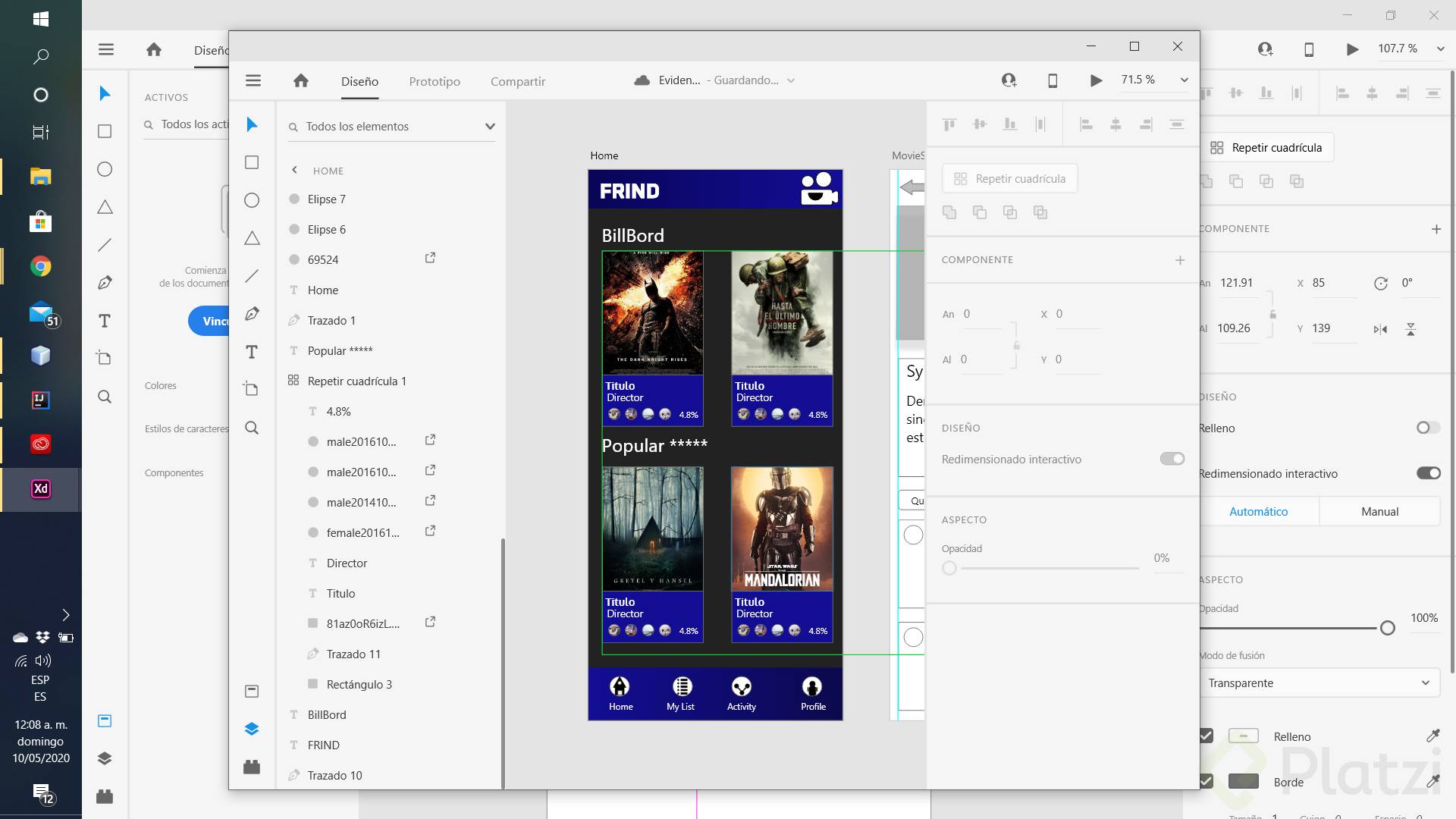Click the 100% opacity slider handle

click(1387, 628)
